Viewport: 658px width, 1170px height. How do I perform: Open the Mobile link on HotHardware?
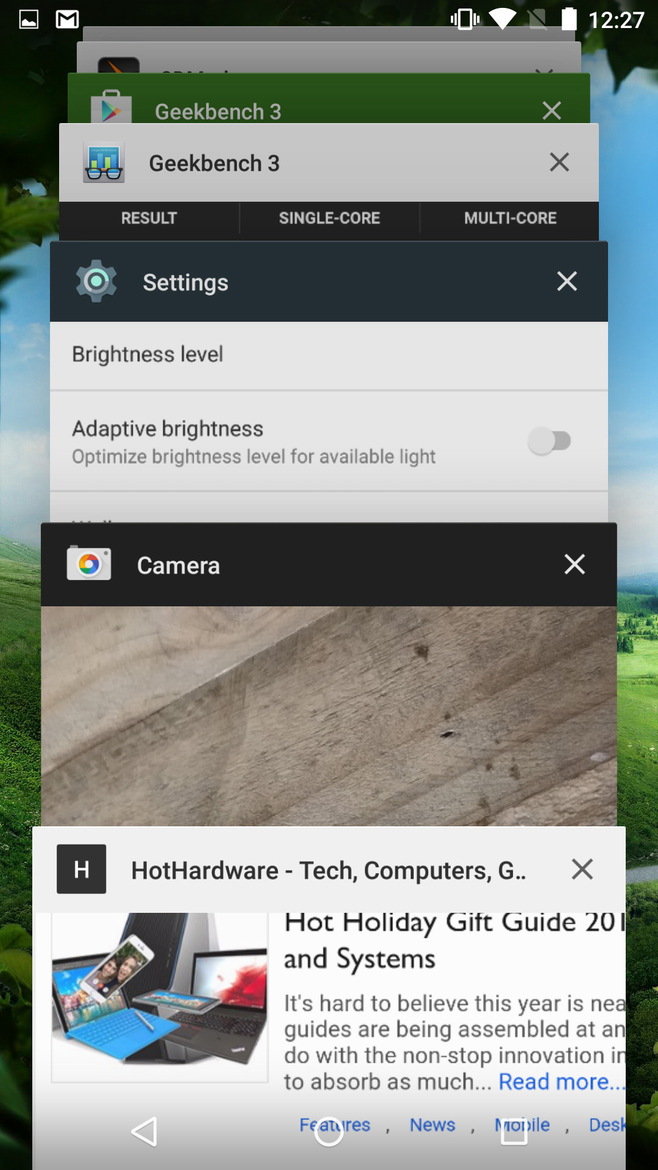click(522, 1124)
